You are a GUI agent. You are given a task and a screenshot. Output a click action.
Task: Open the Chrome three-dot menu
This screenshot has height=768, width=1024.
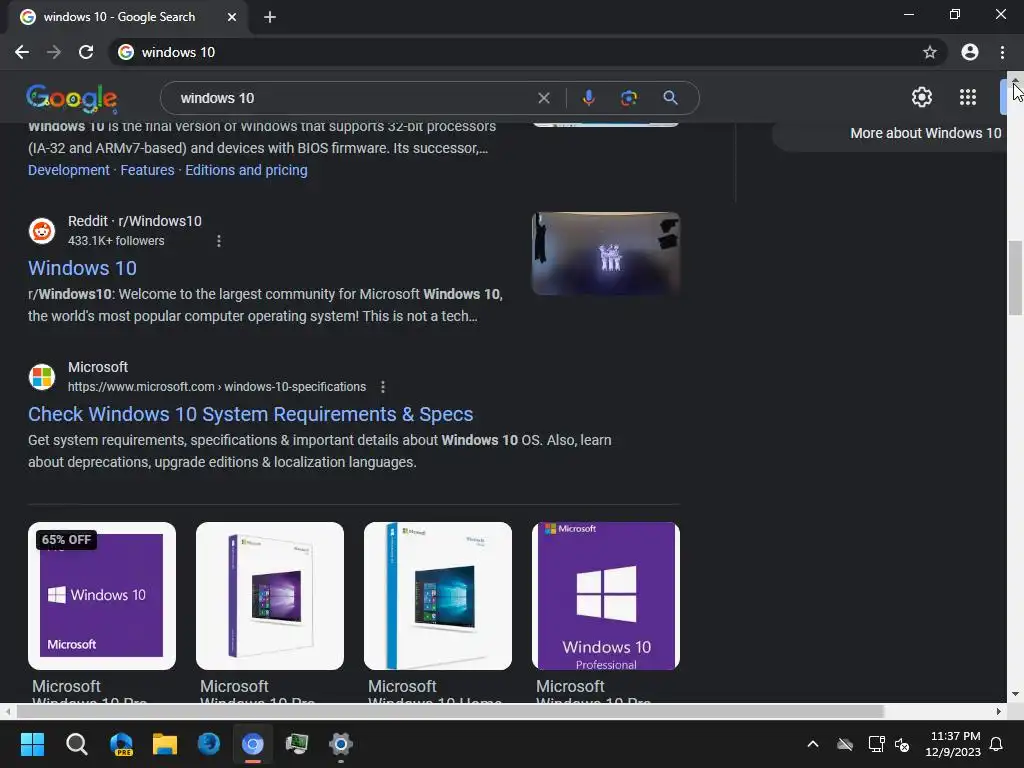pyautogui.click(x=1002, y=52)
